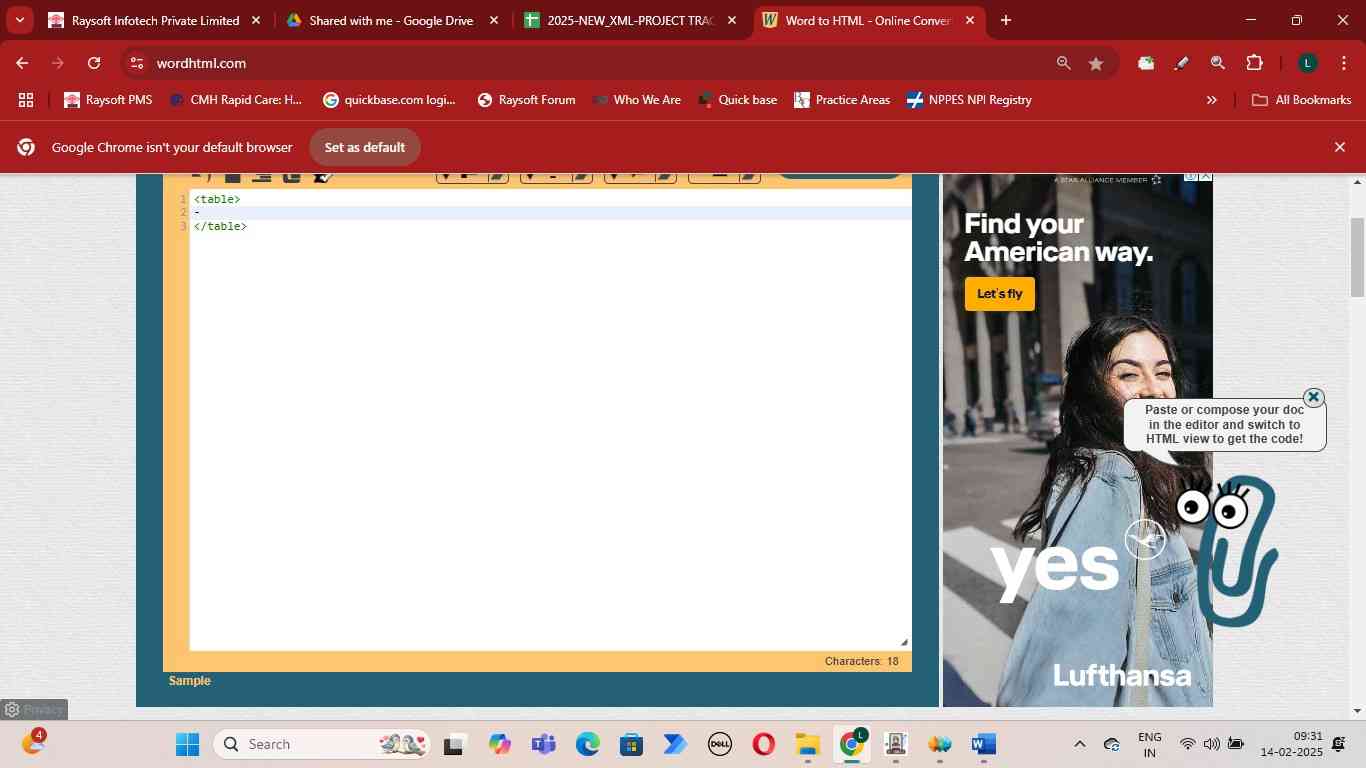Open the Windows Start menu
This screenshot has width=1366, height=768.
(187, 744)
